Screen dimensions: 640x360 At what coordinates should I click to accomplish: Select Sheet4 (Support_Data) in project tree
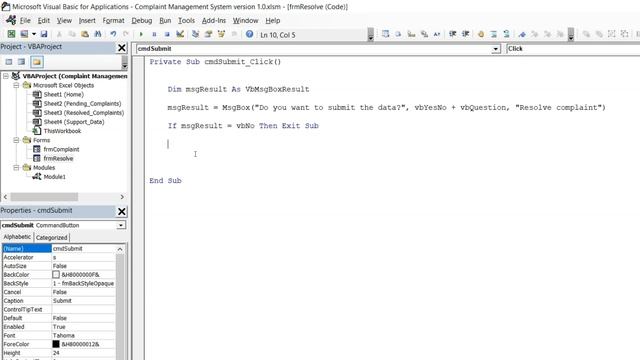73,122
